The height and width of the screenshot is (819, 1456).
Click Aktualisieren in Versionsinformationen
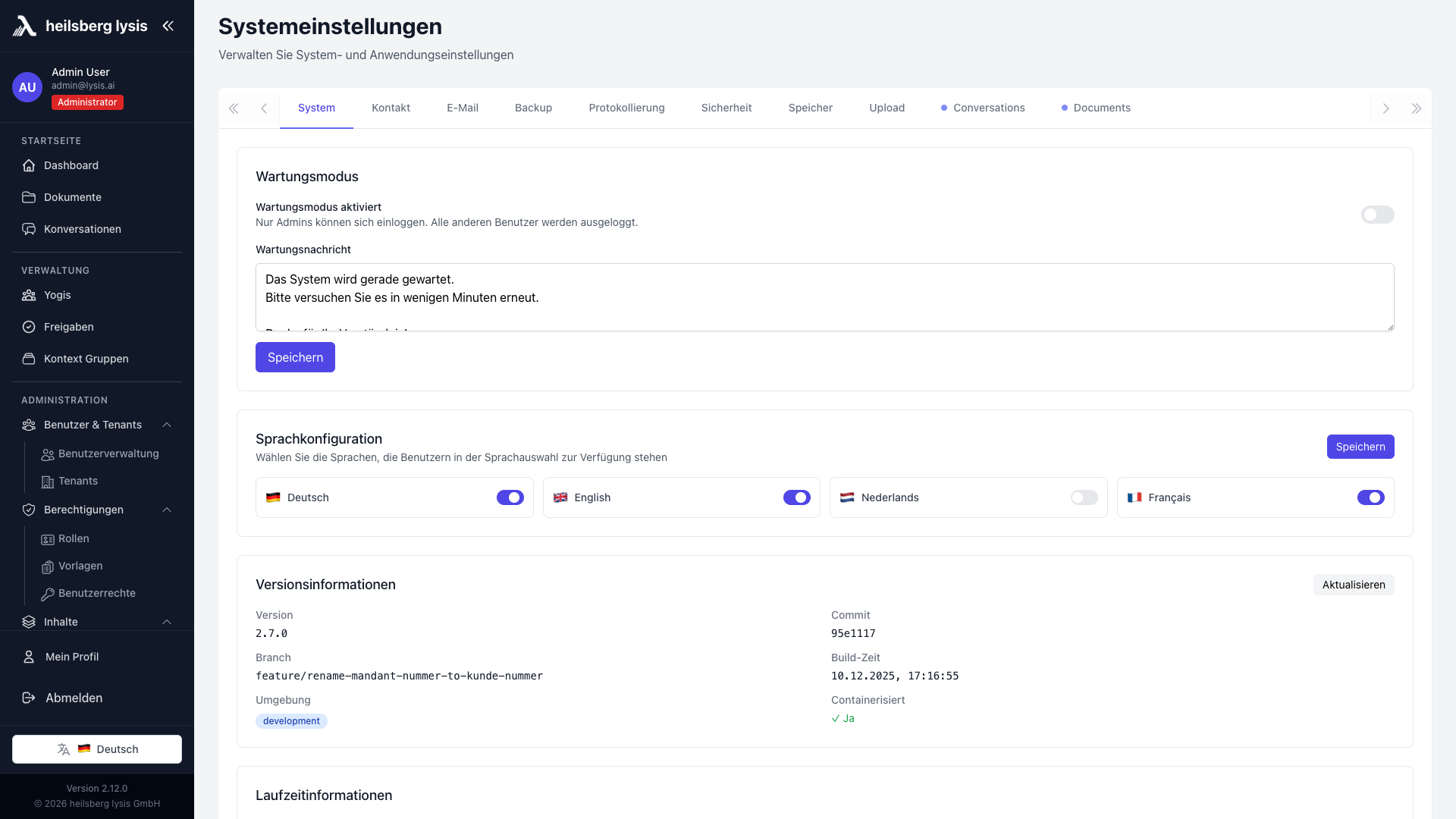[x=1353, y=585]
